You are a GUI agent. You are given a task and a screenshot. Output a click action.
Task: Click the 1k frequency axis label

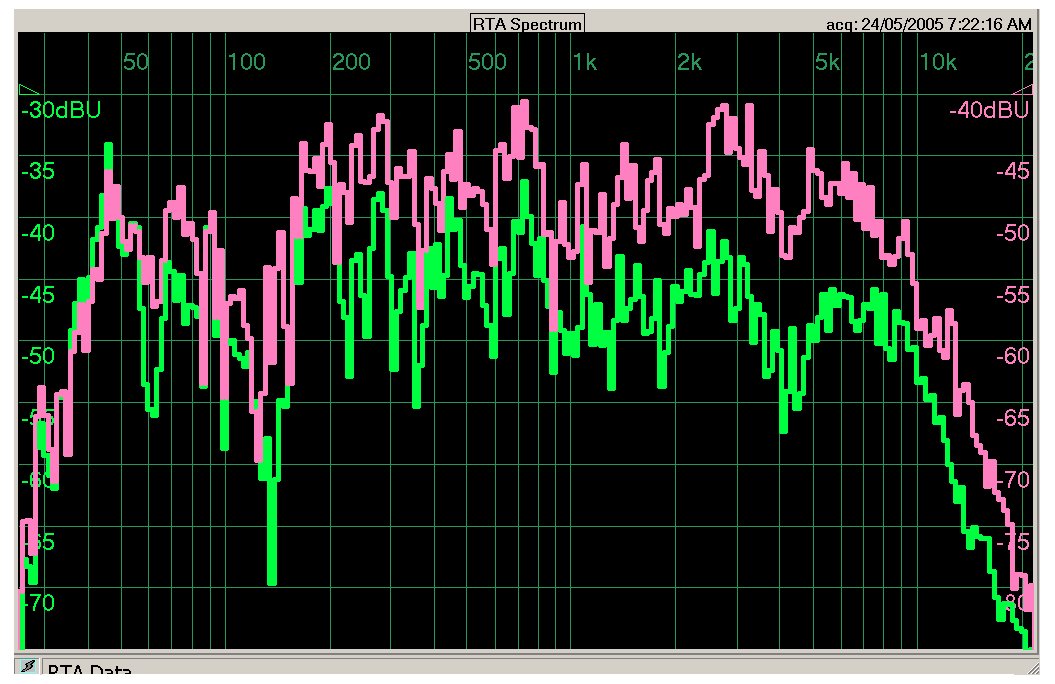(584, 63)
